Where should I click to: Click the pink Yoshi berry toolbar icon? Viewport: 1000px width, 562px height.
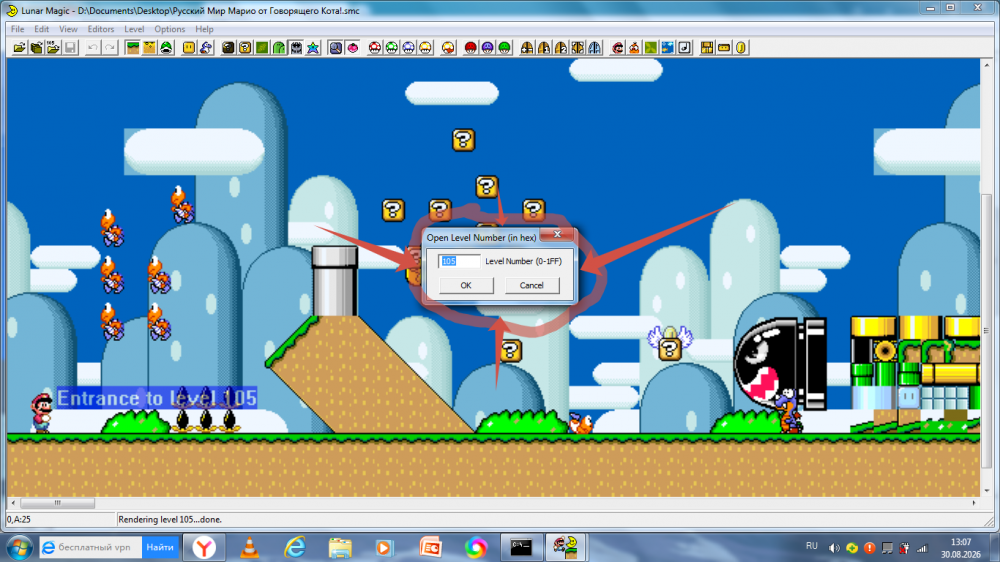point(353,48)
